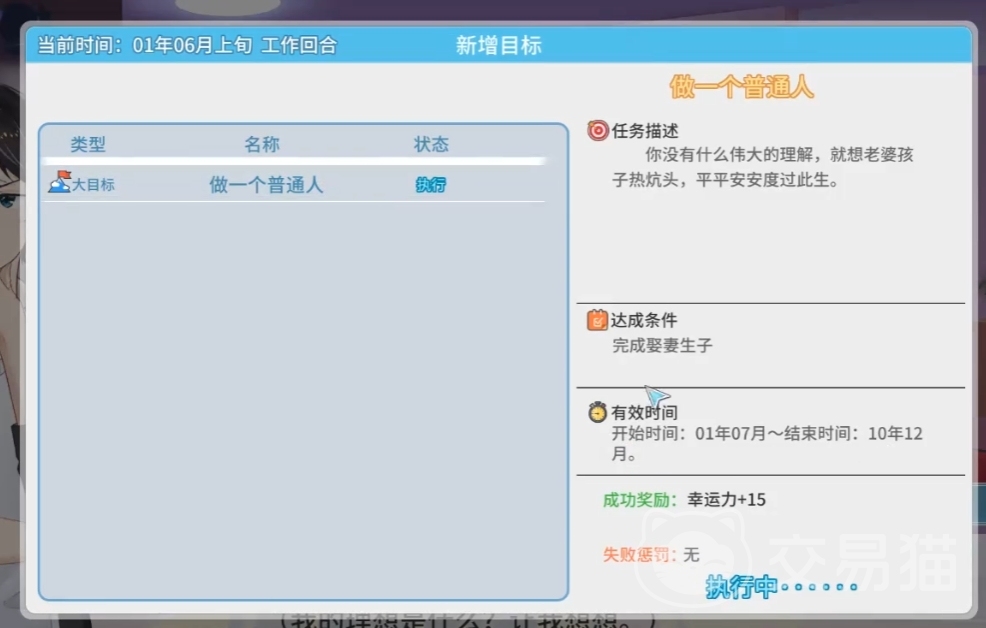Click the 状态 column header
The width and height of the screenshot is (986, 628).
click(x=431, y=145)
